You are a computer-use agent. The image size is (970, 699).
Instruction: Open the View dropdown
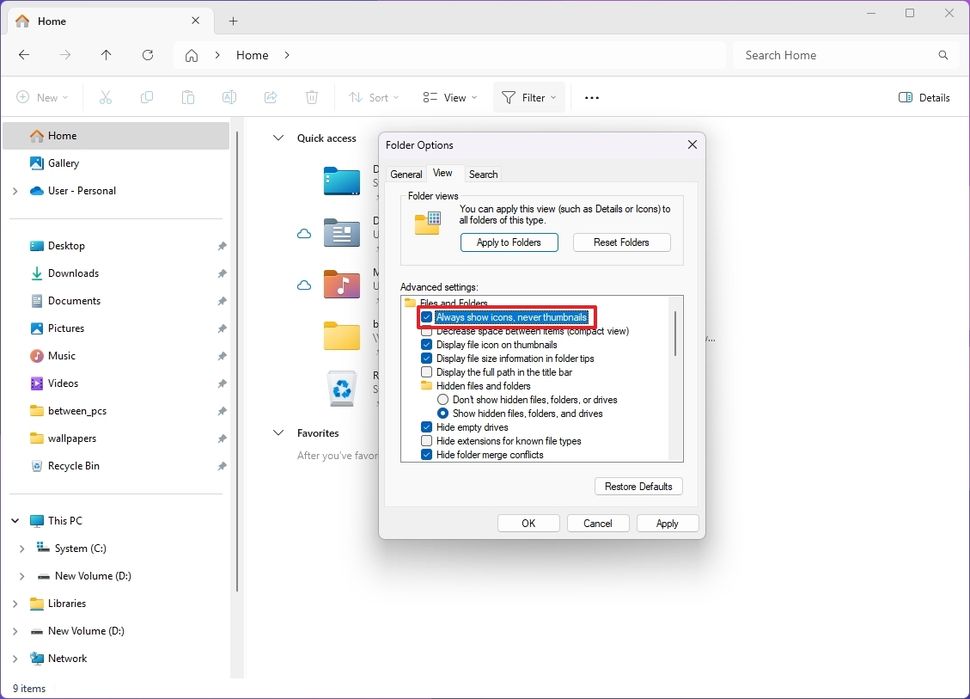point(449,97)
